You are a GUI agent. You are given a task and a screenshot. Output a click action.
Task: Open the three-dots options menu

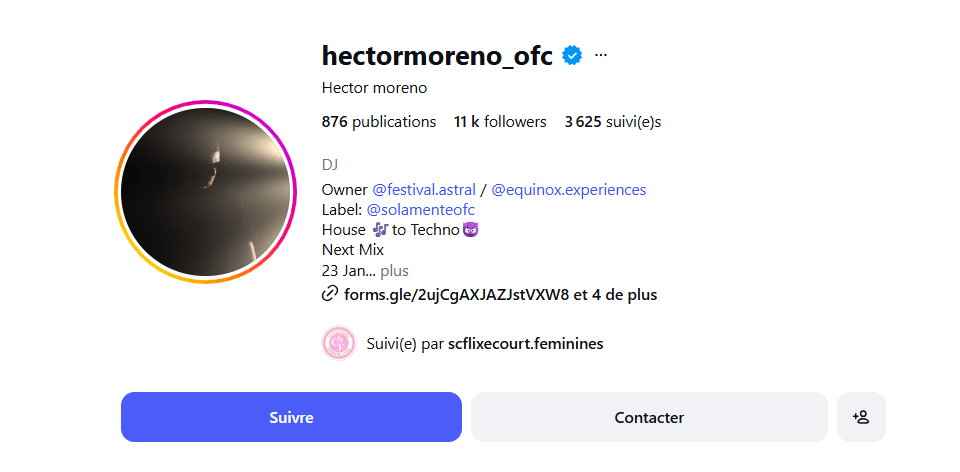[601, 56]
